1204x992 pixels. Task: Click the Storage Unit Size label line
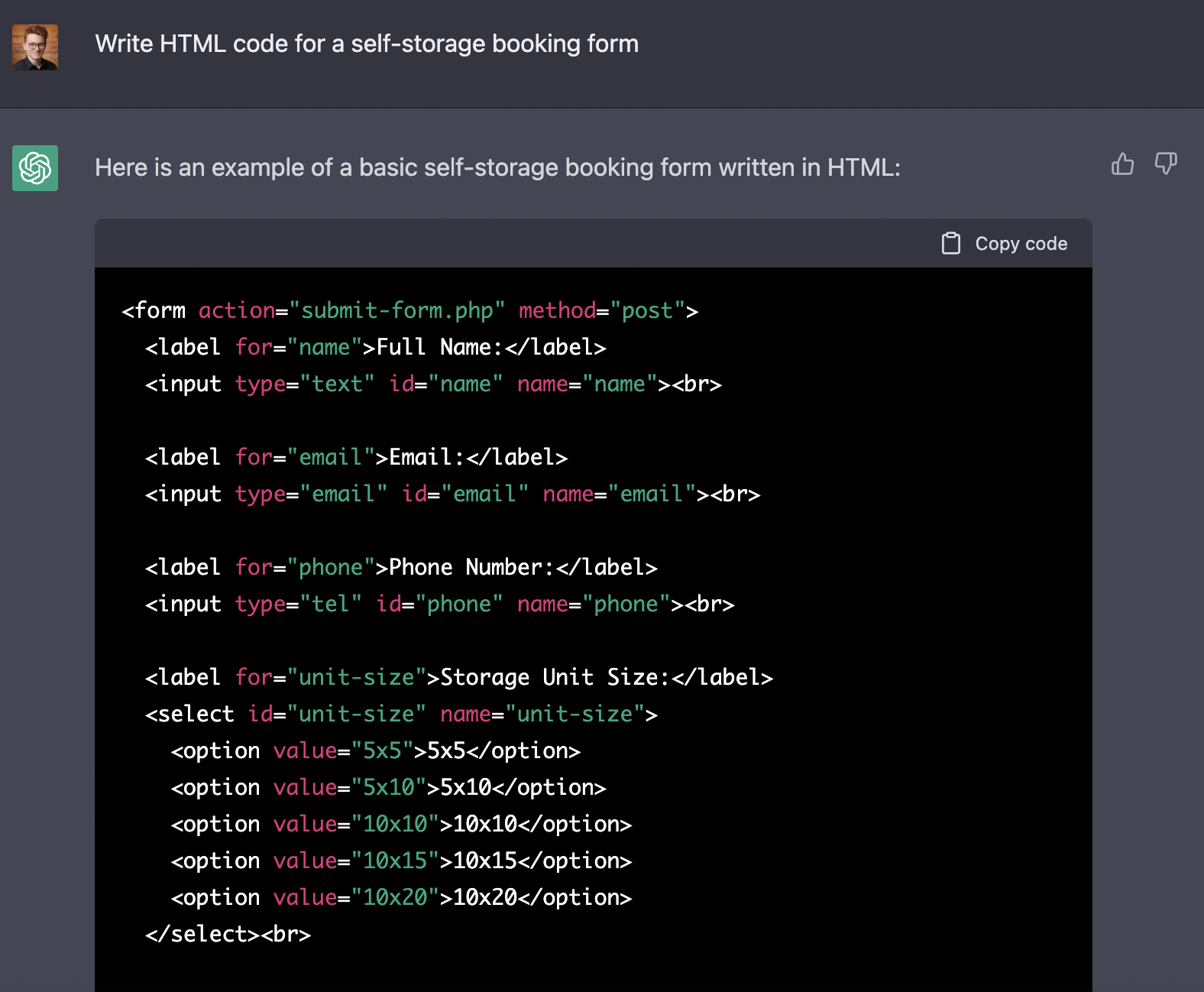[x=458, y=678]
